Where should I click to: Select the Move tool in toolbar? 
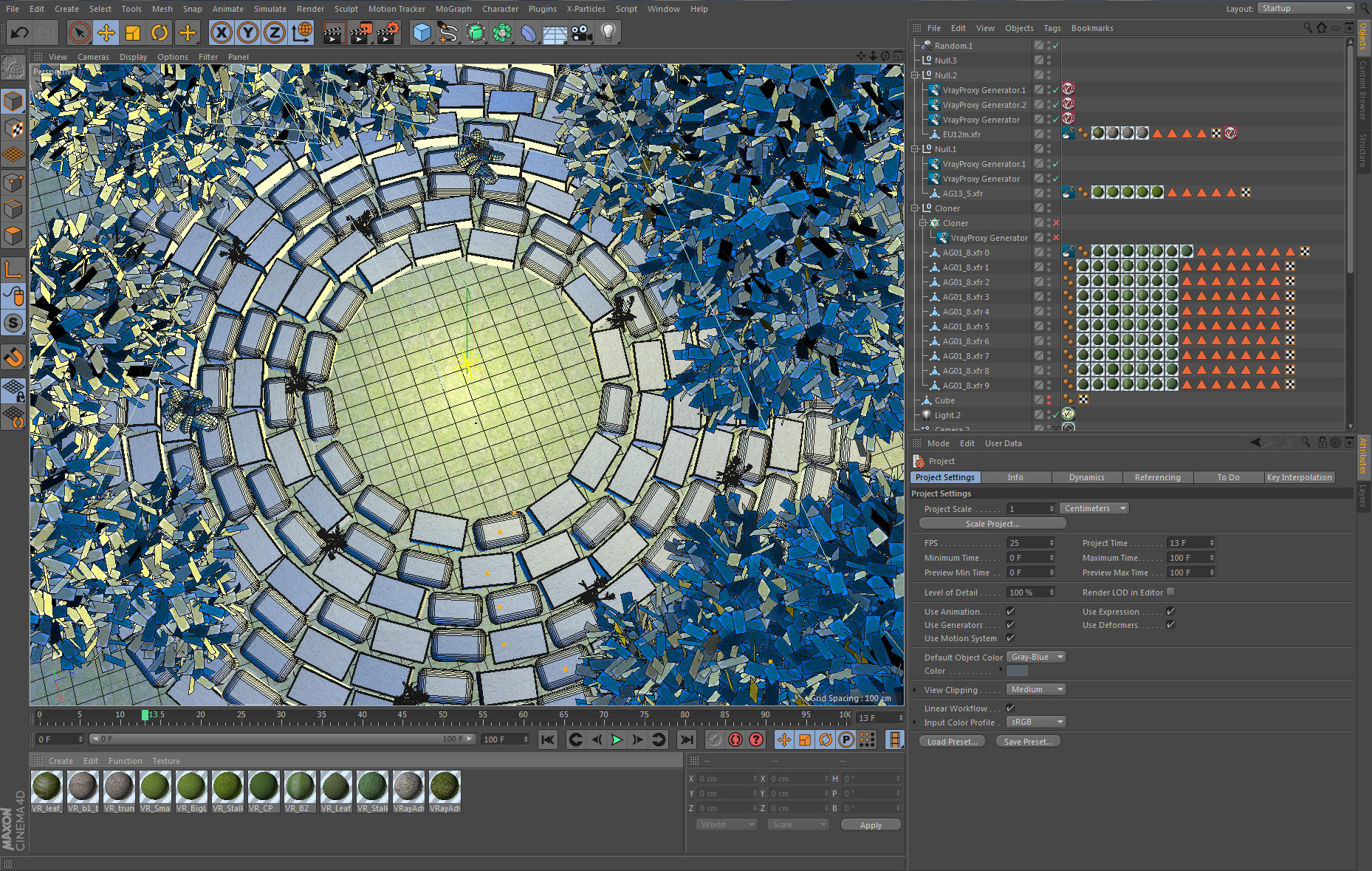[x=106, y=33]
